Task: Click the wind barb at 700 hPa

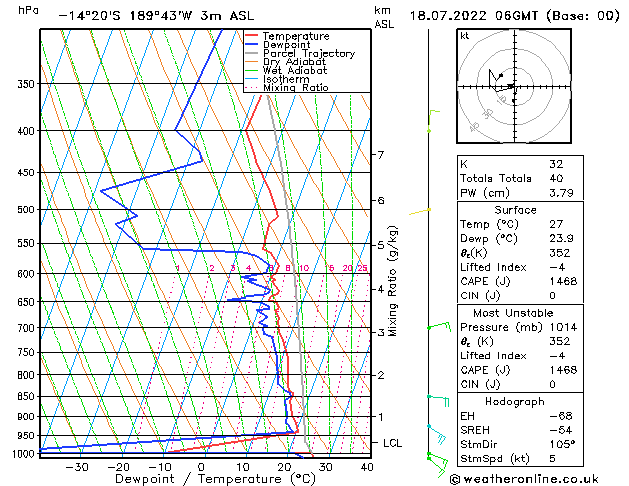Action: [439, 326]
